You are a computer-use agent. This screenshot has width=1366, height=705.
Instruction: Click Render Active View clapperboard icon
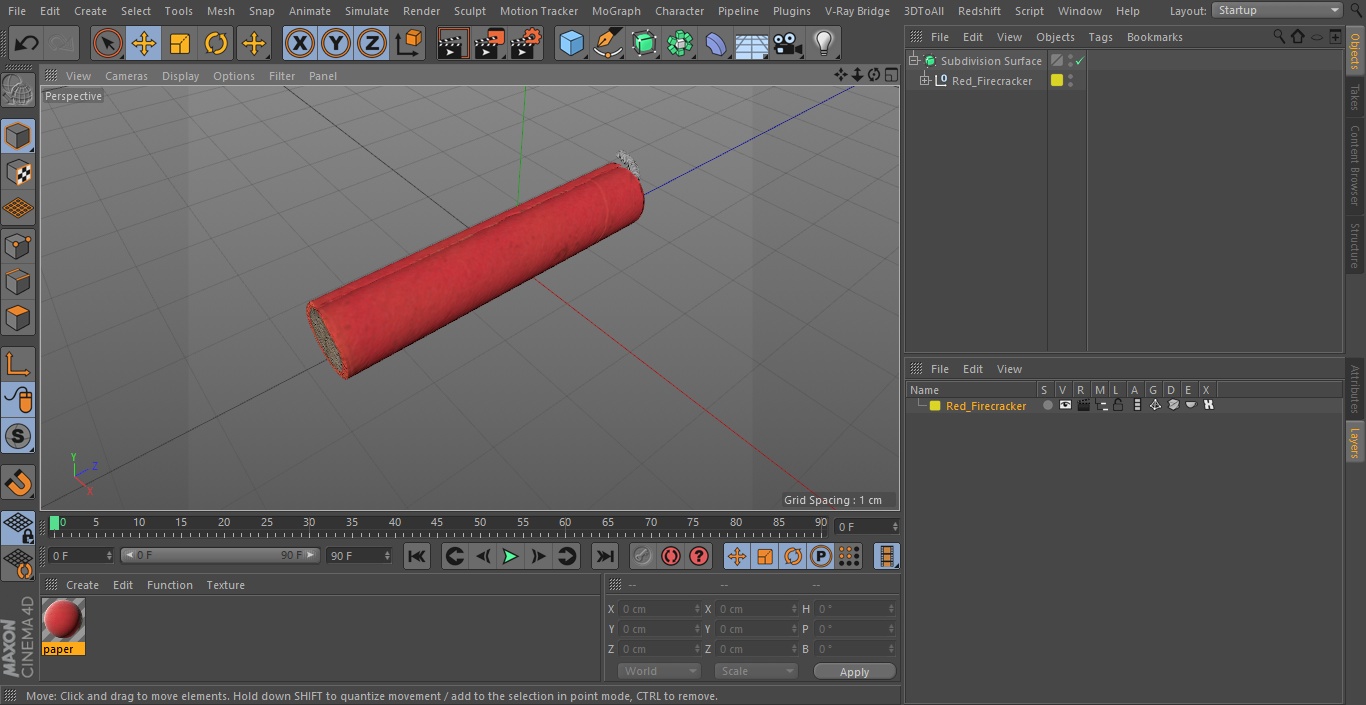(453, 43)
